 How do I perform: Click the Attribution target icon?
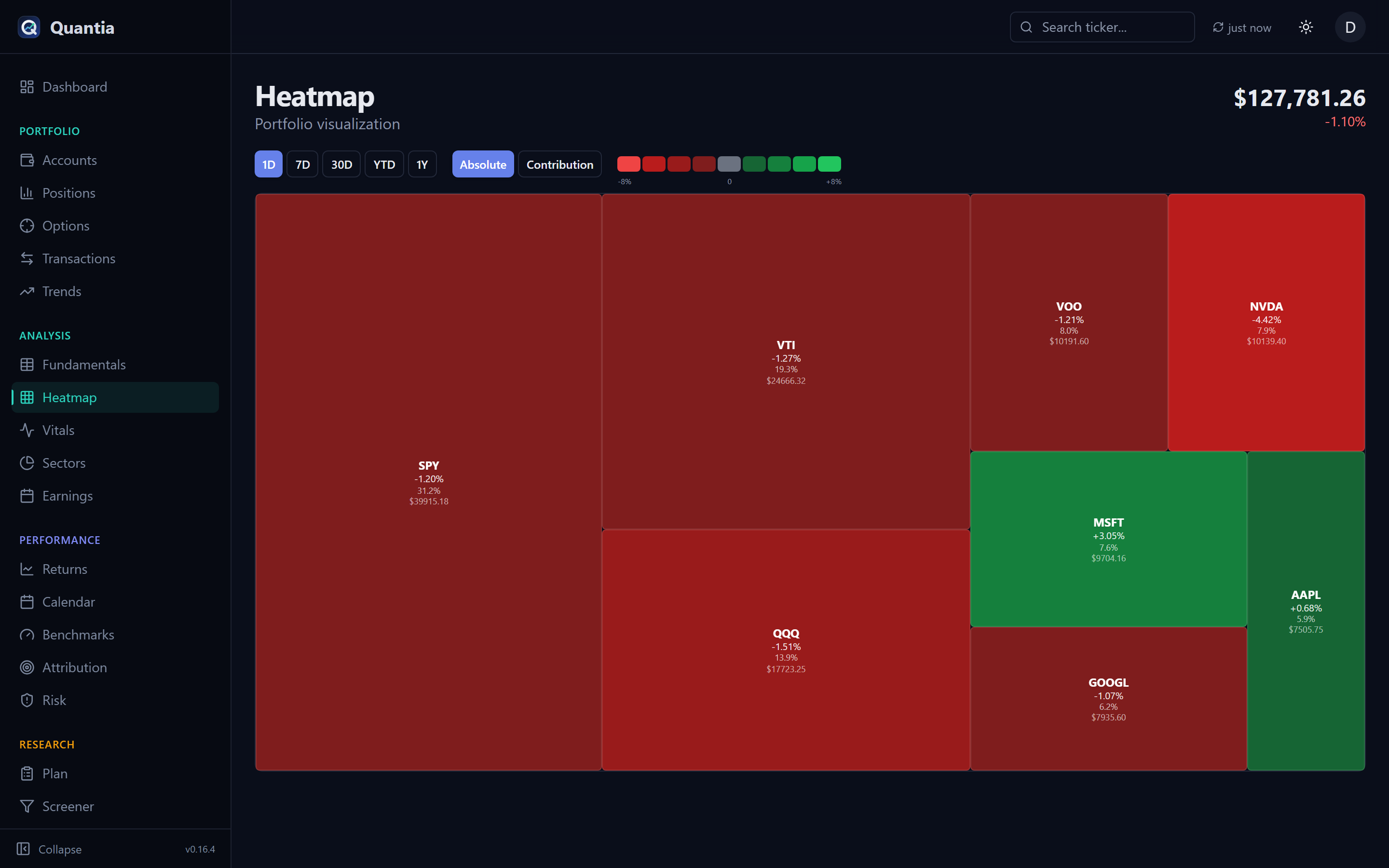point(27,667)
